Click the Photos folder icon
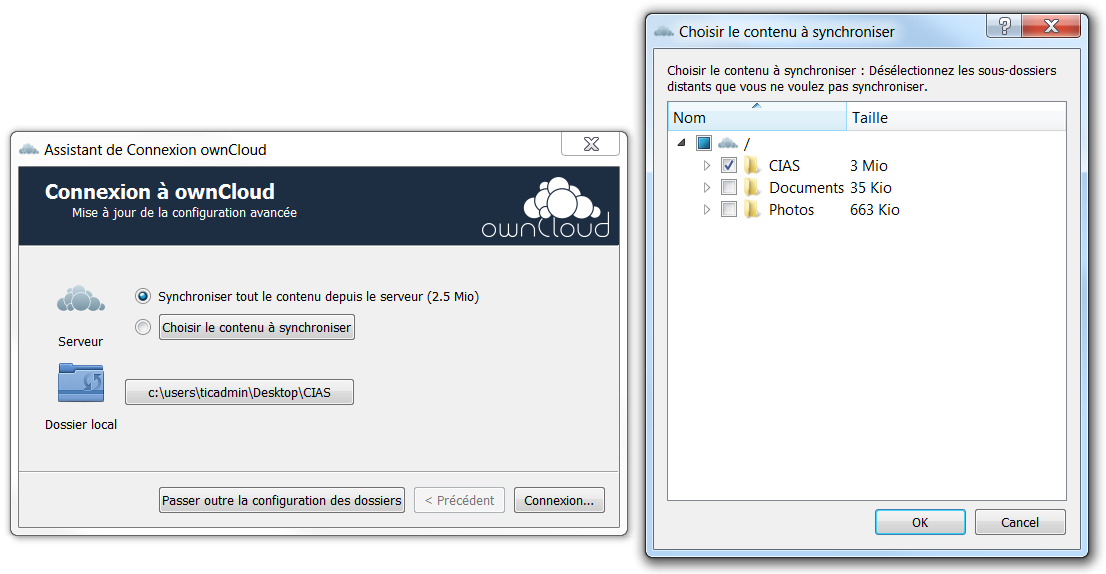 [x=753, y=210]
